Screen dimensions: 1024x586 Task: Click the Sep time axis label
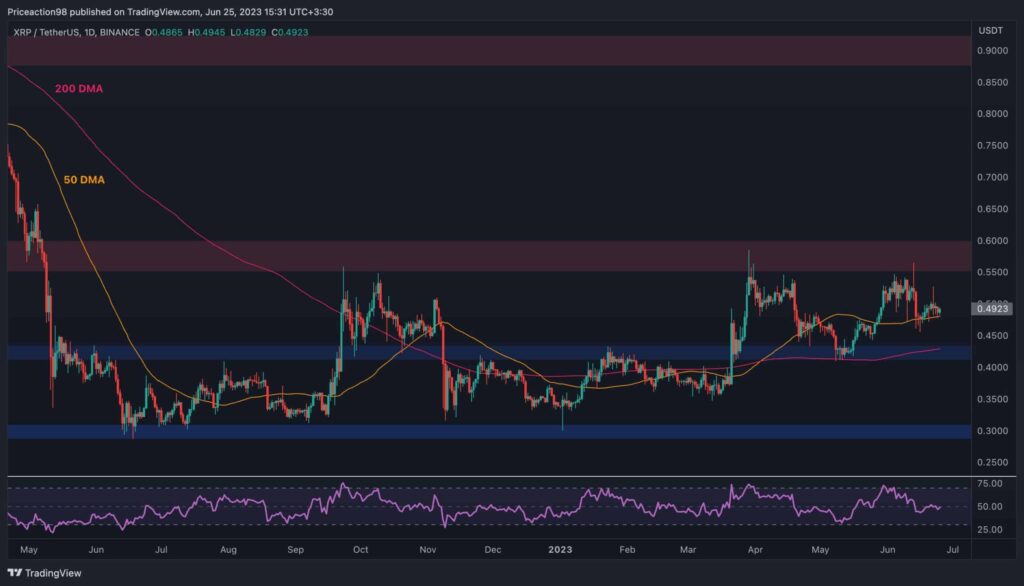click(296, 549)
